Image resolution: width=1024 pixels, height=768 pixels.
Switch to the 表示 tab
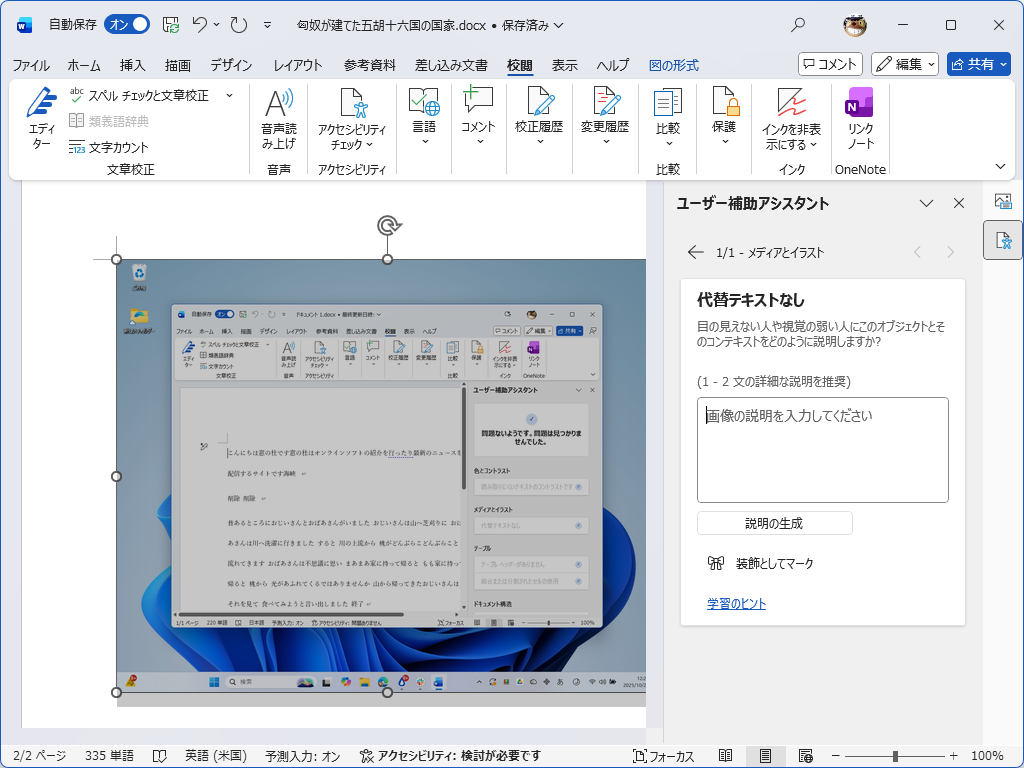point(563,64)
